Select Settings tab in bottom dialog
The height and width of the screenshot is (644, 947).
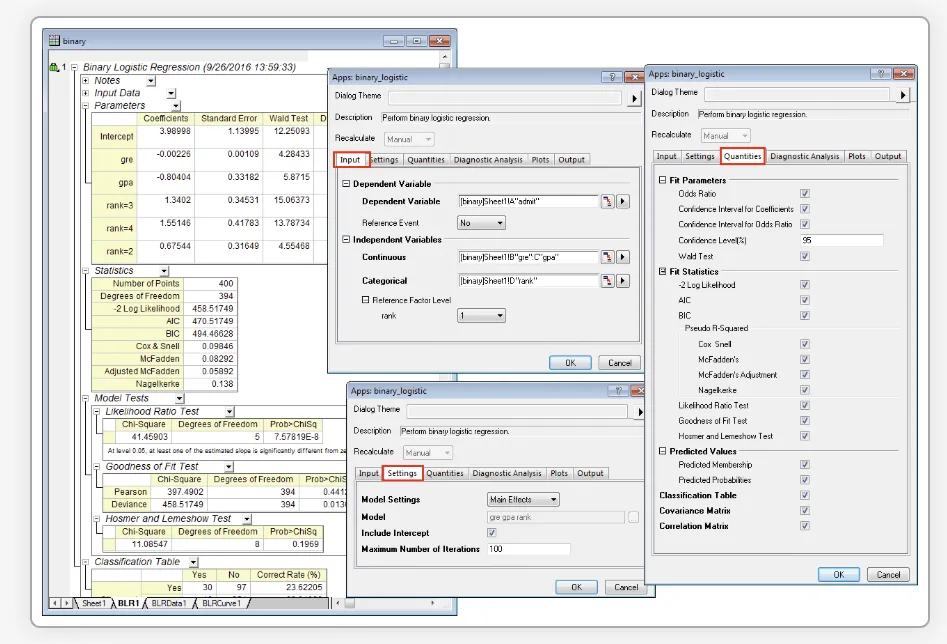(x=402, y=473)
